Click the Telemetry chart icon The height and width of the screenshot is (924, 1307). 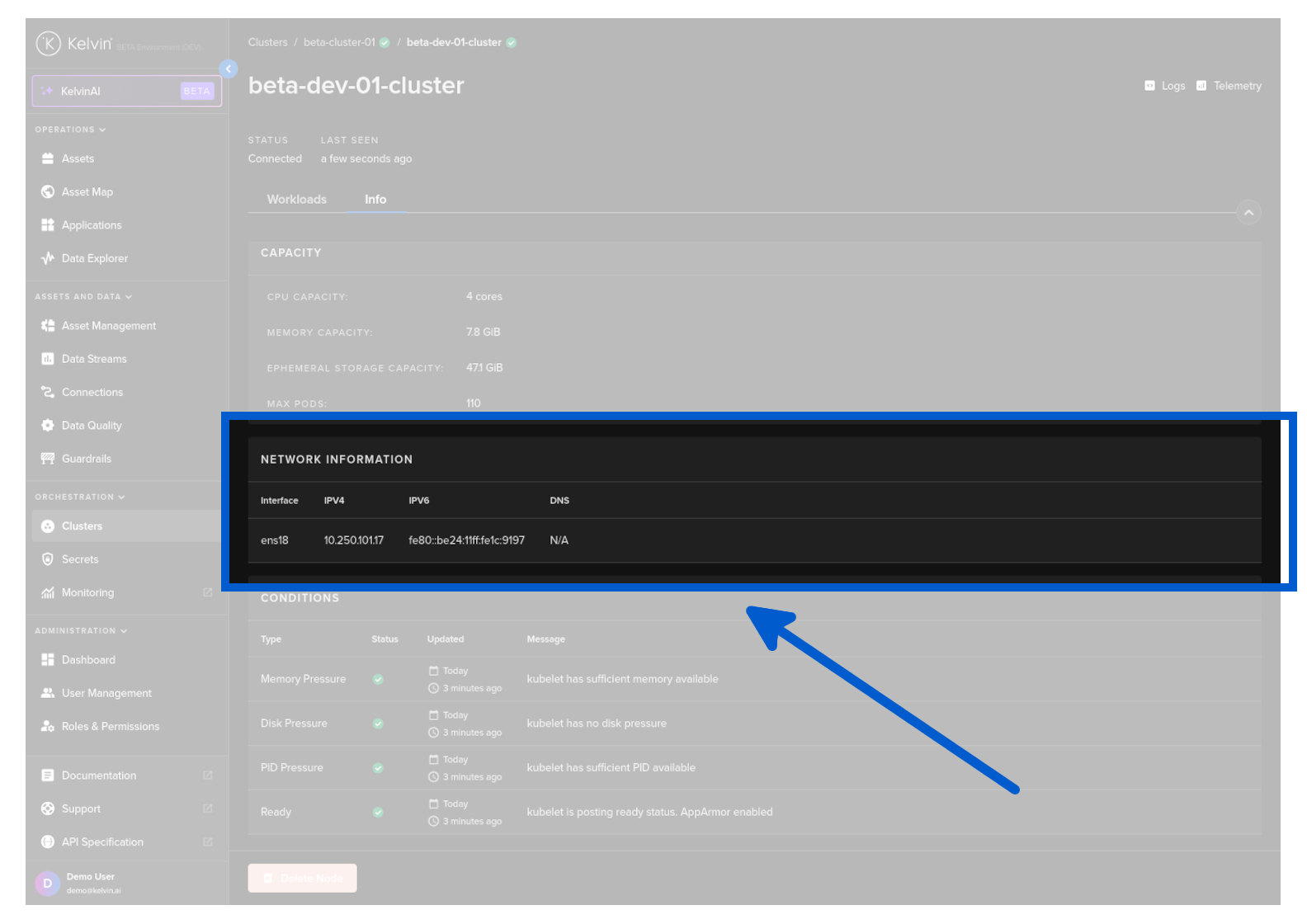pos(1201,86)
